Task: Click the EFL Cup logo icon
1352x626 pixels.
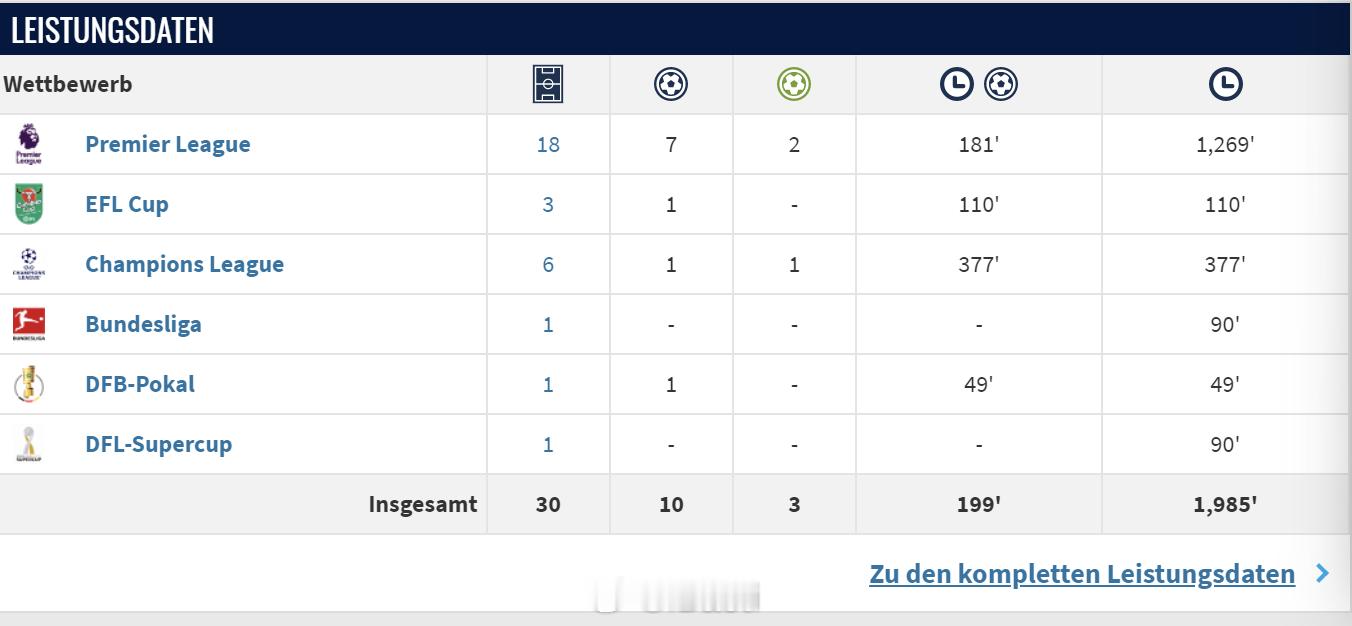Action: point(29,204)
